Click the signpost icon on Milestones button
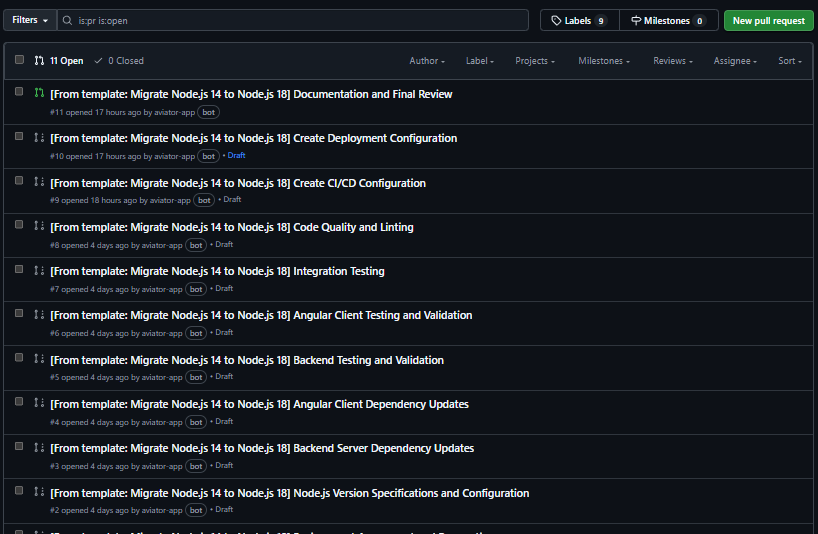This screenshot has width=818, height=534. [636, 20]
